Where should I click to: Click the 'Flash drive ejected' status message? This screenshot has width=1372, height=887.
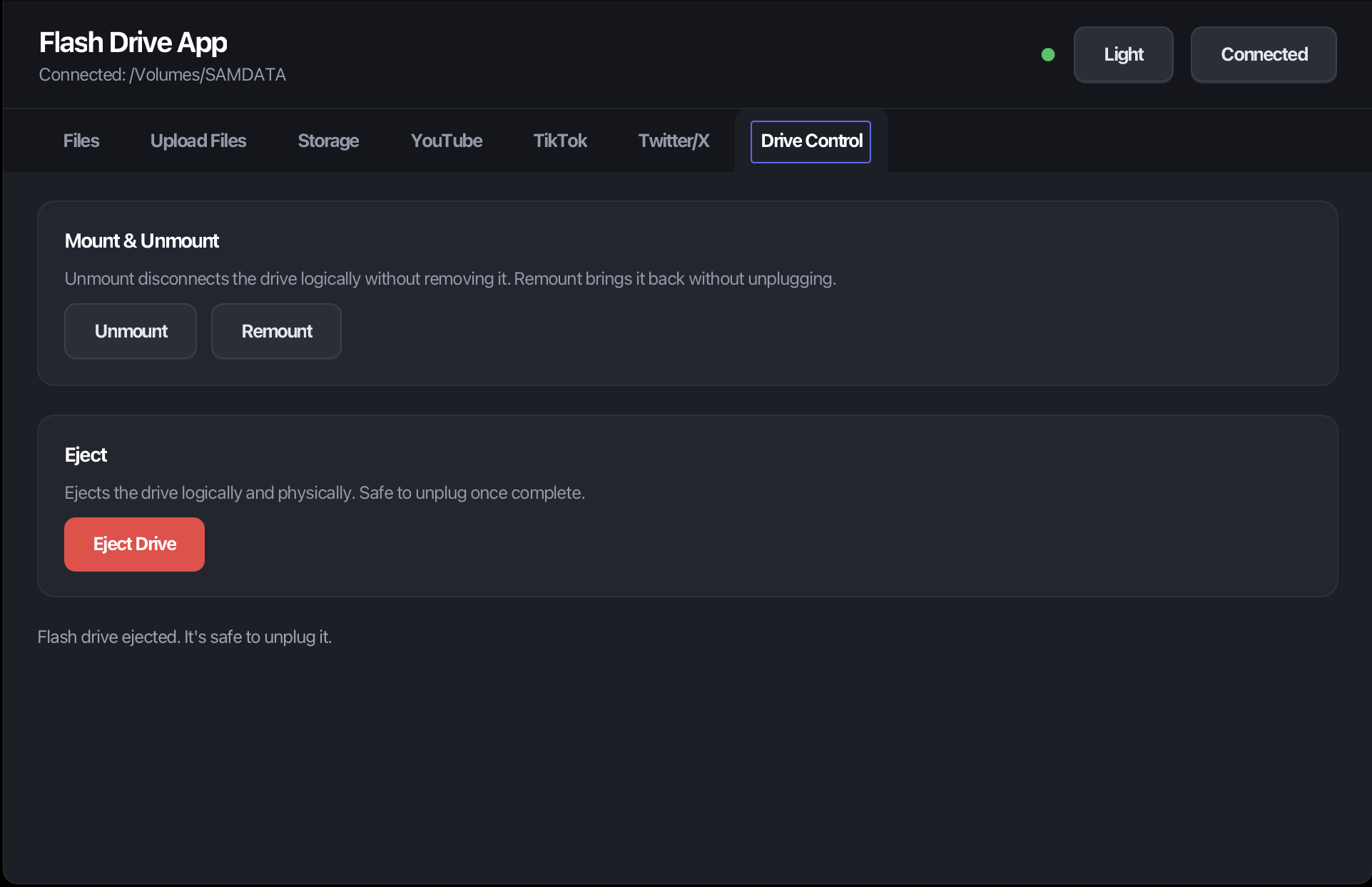tap(185, 637)
